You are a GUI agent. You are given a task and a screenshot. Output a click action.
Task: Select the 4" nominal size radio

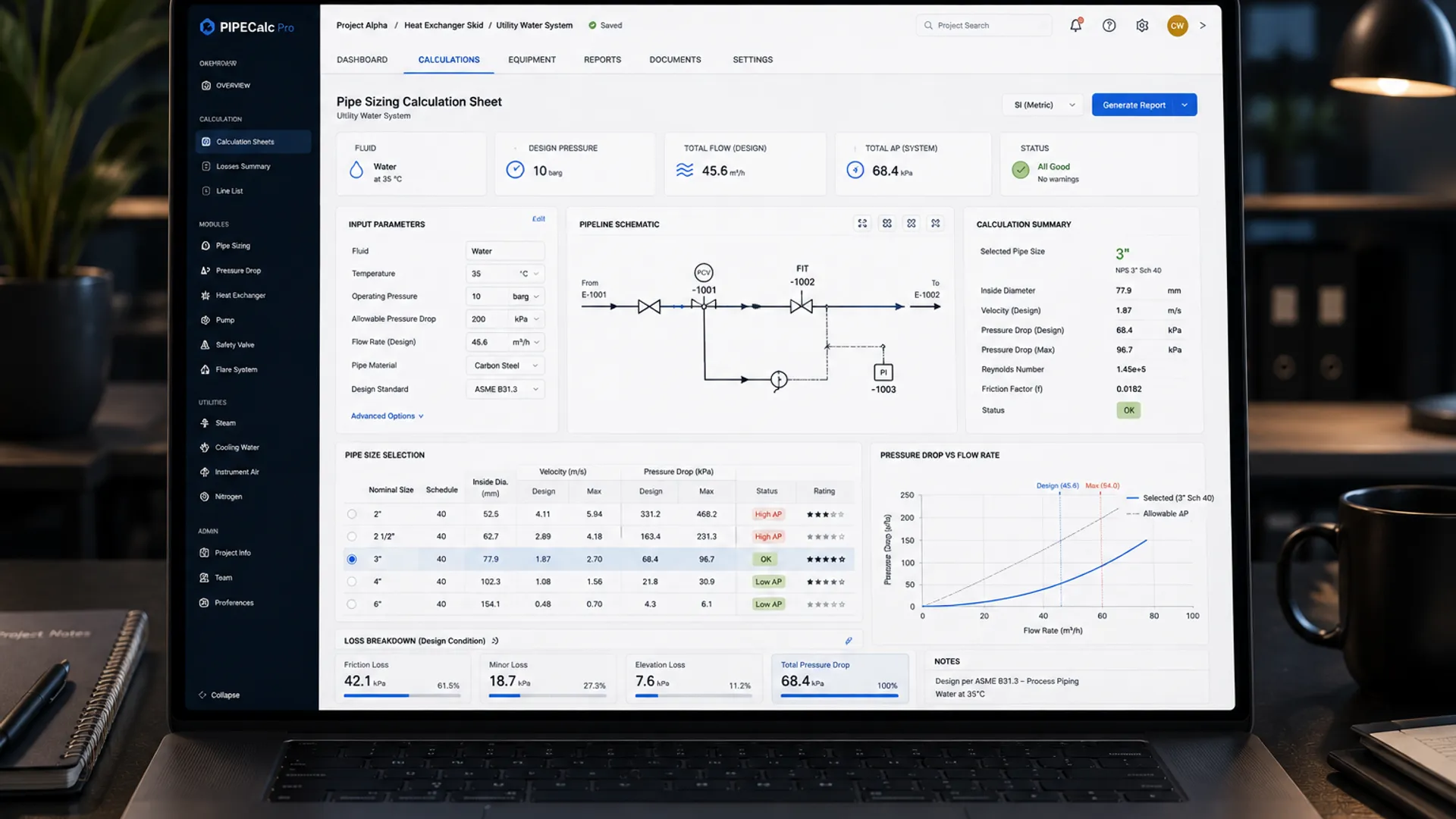coord(352,582)
